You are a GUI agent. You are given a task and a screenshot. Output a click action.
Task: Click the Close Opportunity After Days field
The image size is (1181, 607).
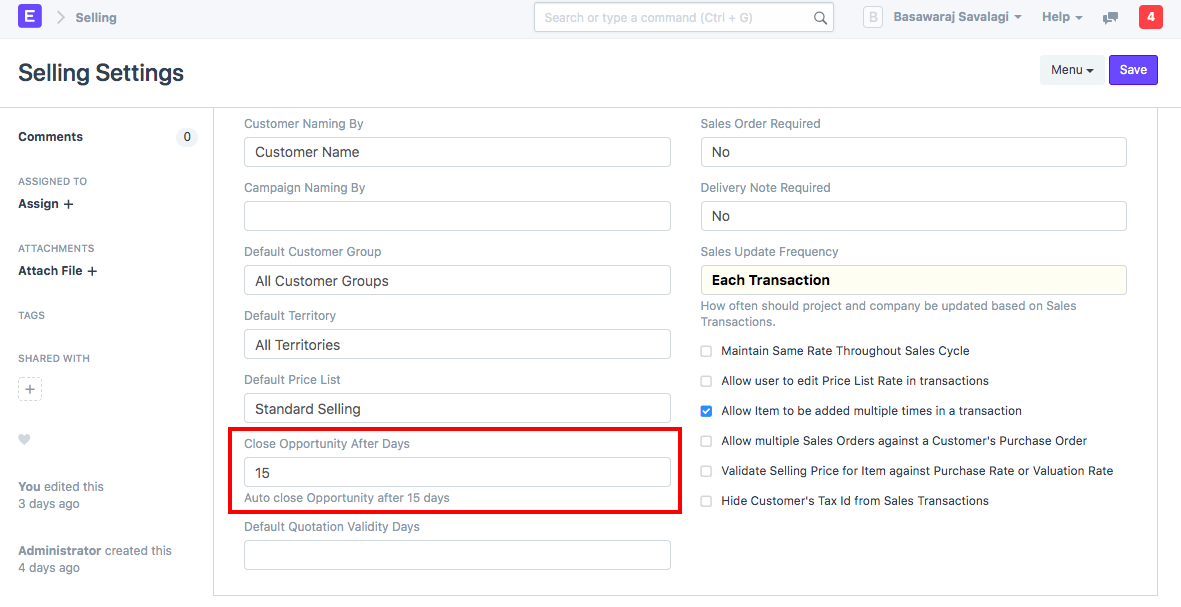click(x=457, y=472)
